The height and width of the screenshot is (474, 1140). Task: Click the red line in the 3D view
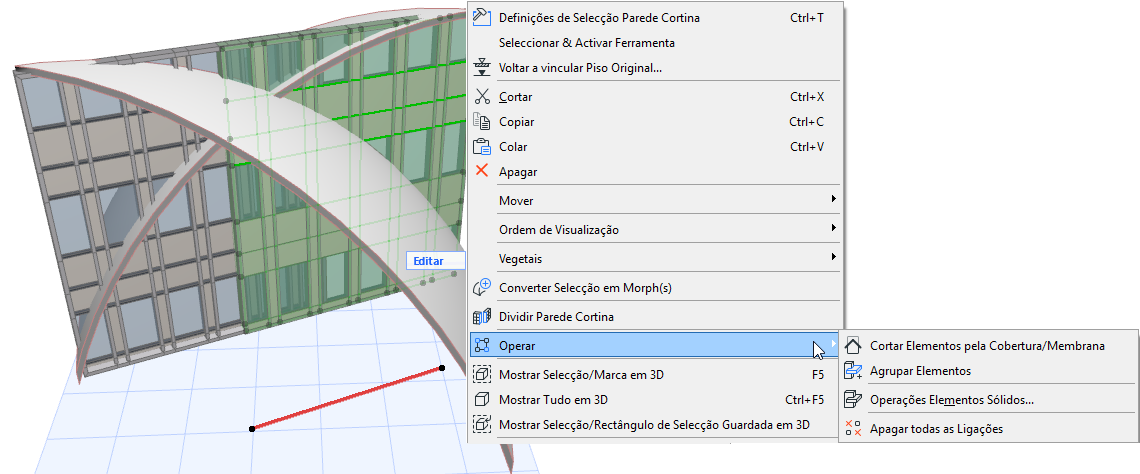coord(347,398)
